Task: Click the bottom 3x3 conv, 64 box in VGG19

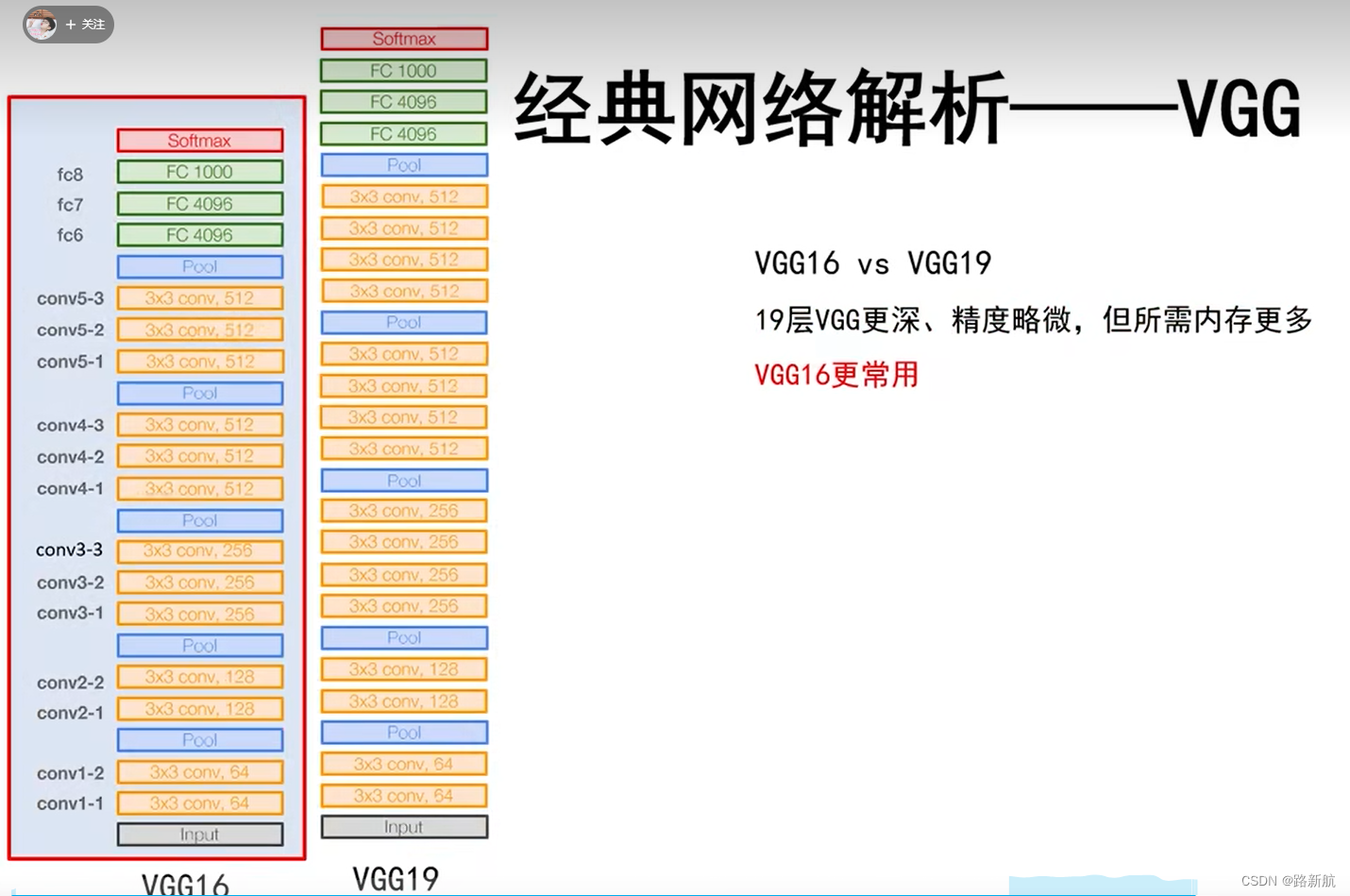Action: click(404, 795)
